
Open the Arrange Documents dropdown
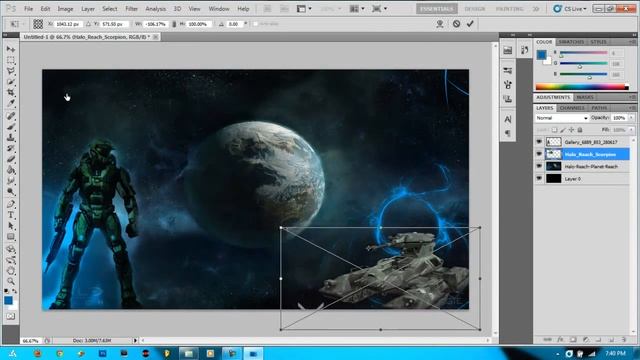tap(357, 9)
